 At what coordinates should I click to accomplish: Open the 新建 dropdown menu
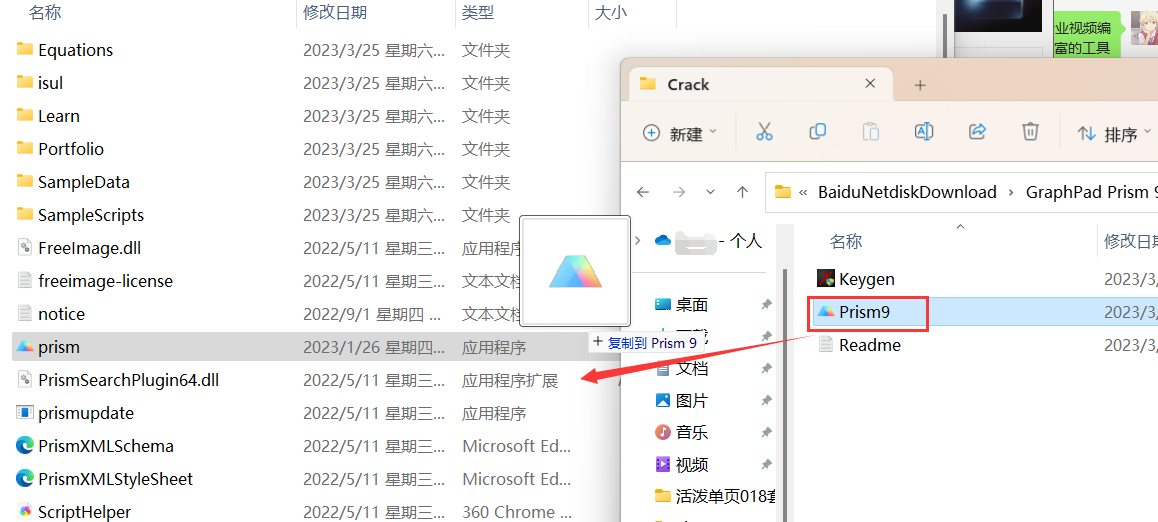pos(680,133)
